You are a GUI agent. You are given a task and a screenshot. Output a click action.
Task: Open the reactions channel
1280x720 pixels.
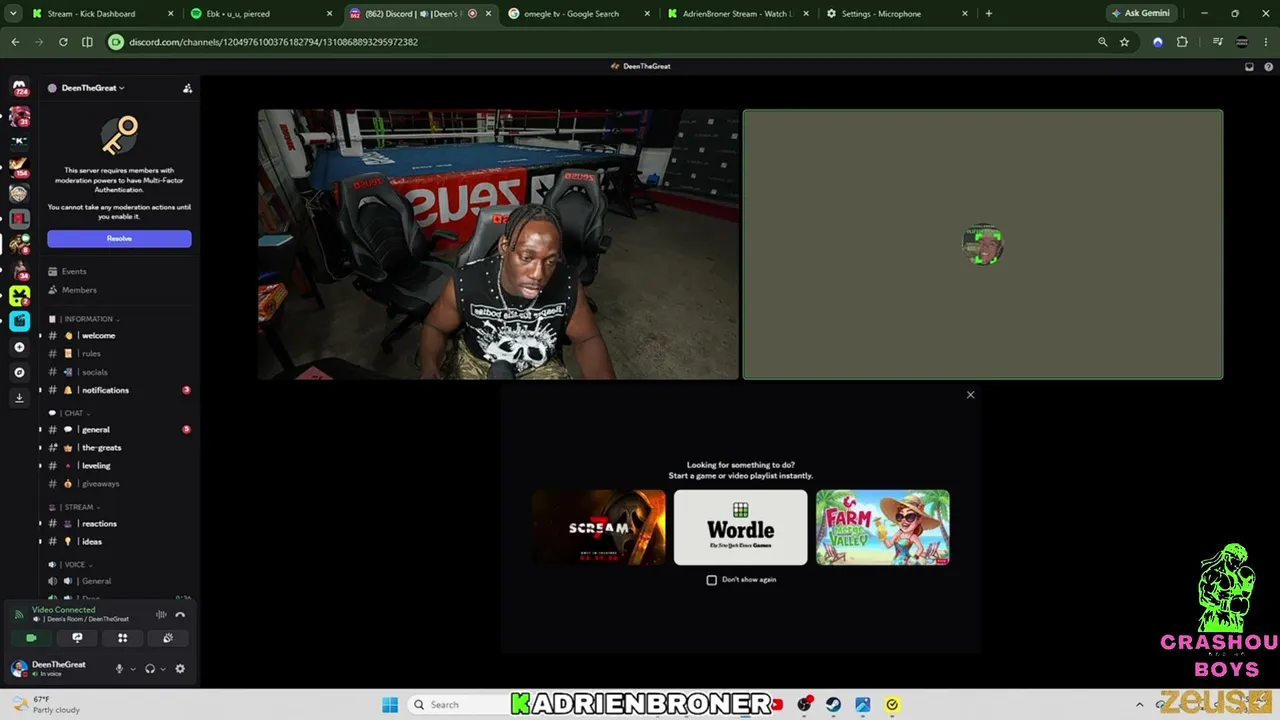pyautogui.click(x=99, y=524)
